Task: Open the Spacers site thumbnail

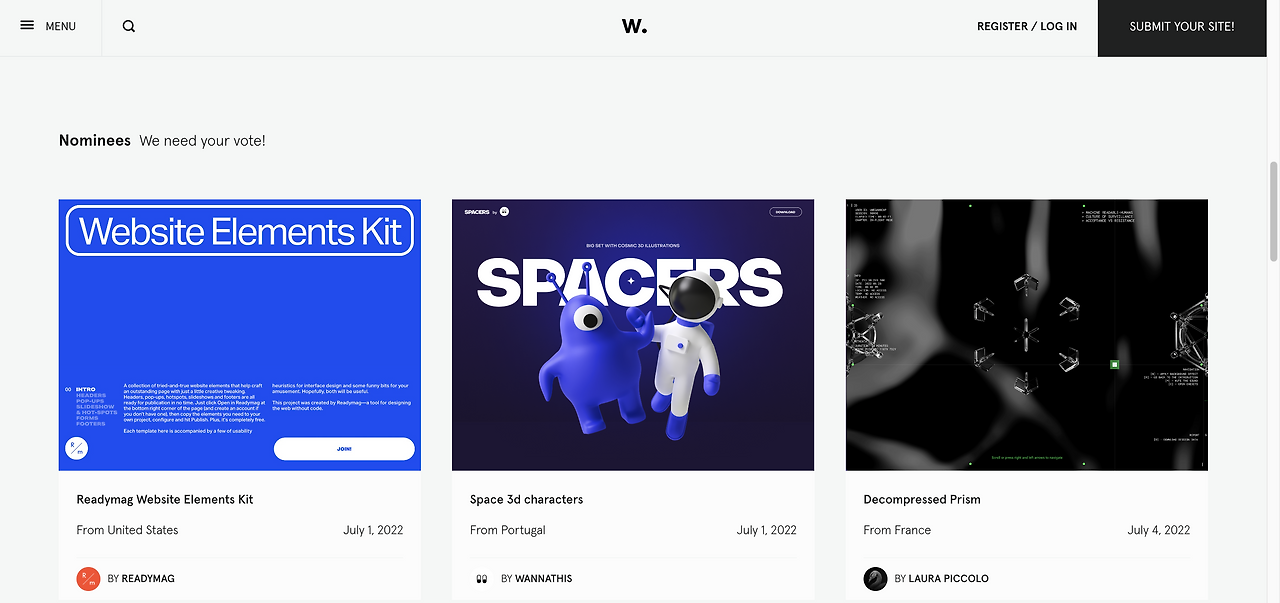Action: click(x=633, y=335)
